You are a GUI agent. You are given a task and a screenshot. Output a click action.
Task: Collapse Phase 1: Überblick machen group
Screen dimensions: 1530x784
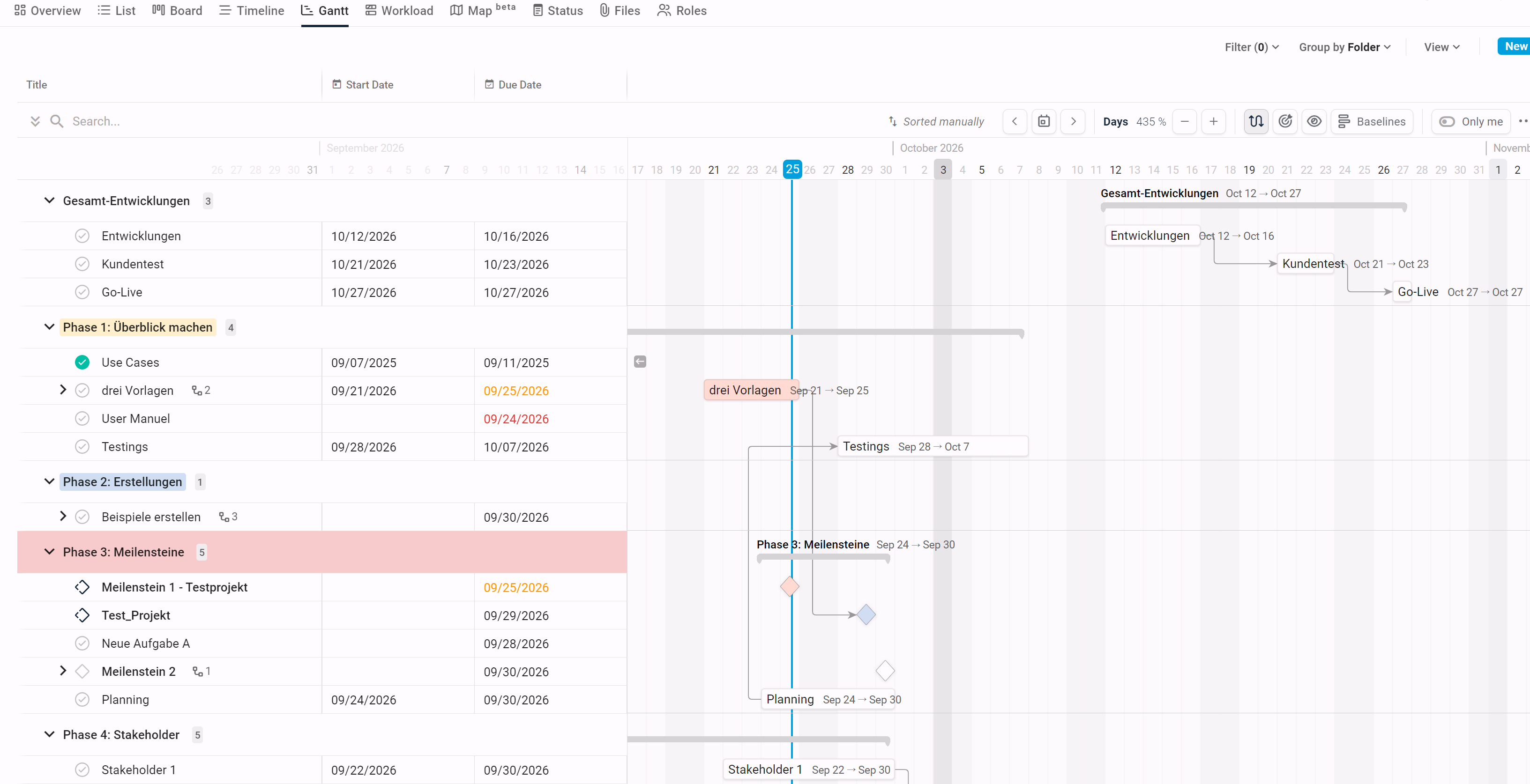[x=49, y=327]
